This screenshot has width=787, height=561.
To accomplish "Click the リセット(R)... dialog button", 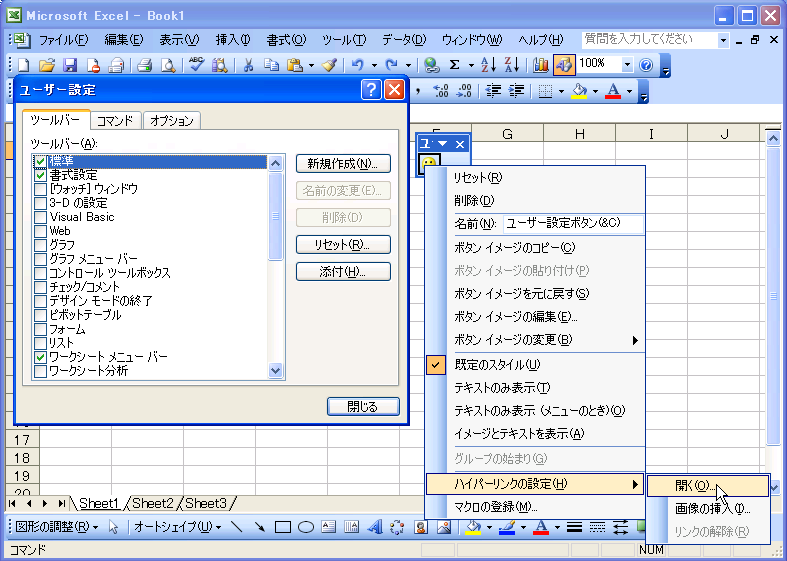I will (x=343, y=245).
